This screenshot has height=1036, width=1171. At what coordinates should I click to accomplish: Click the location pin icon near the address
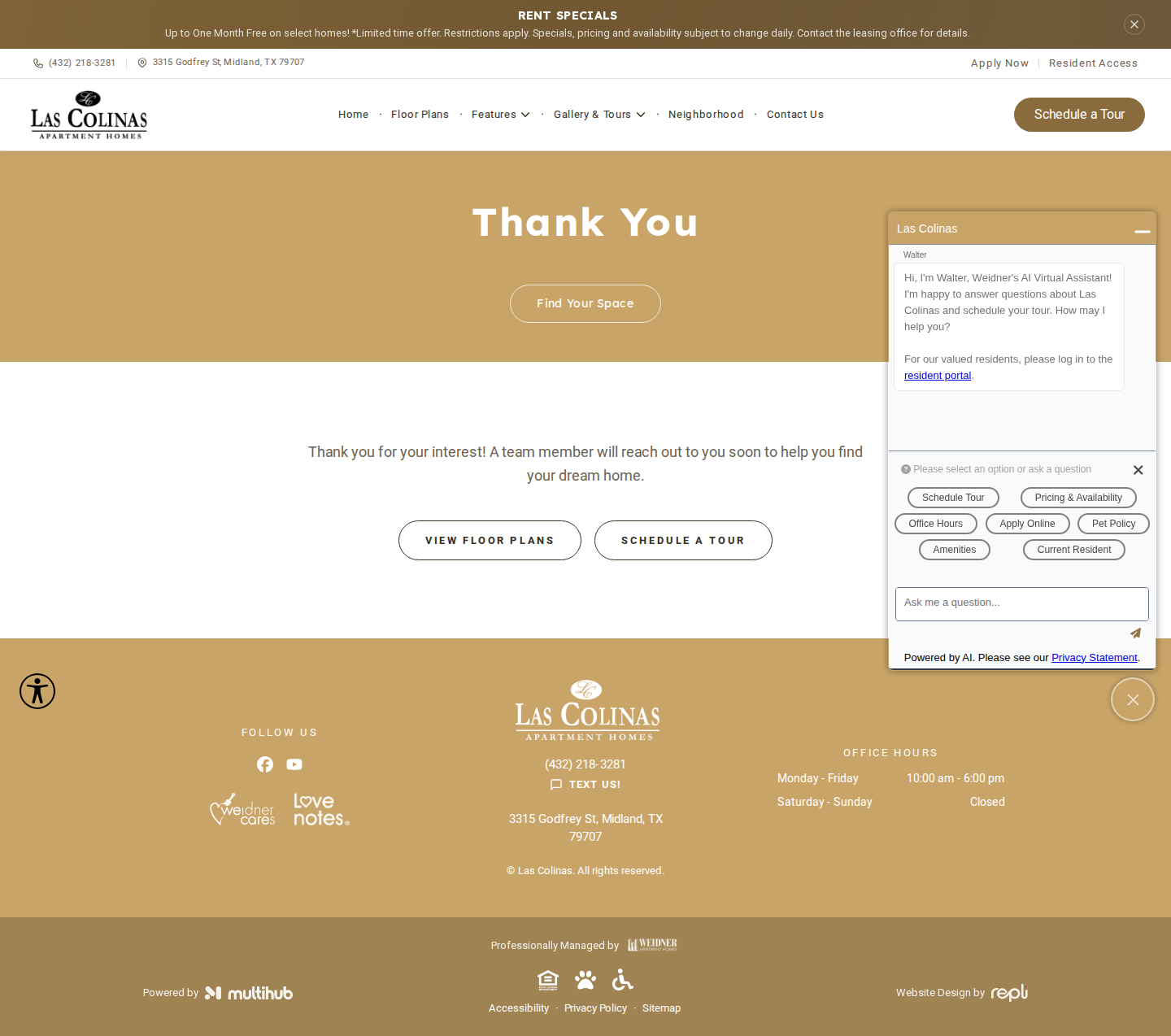tap(142, 63)
